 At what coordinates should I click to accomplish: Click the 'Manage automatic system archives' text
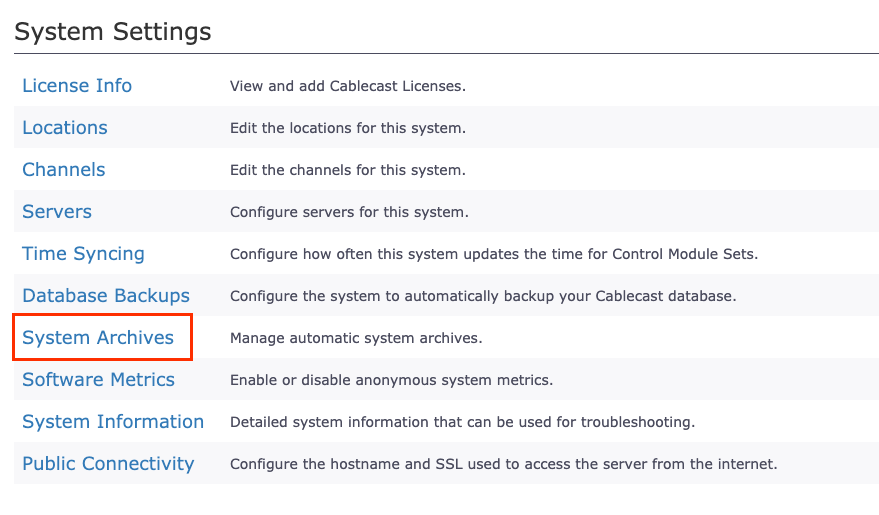pyautogui.click(x=356, y=339)
